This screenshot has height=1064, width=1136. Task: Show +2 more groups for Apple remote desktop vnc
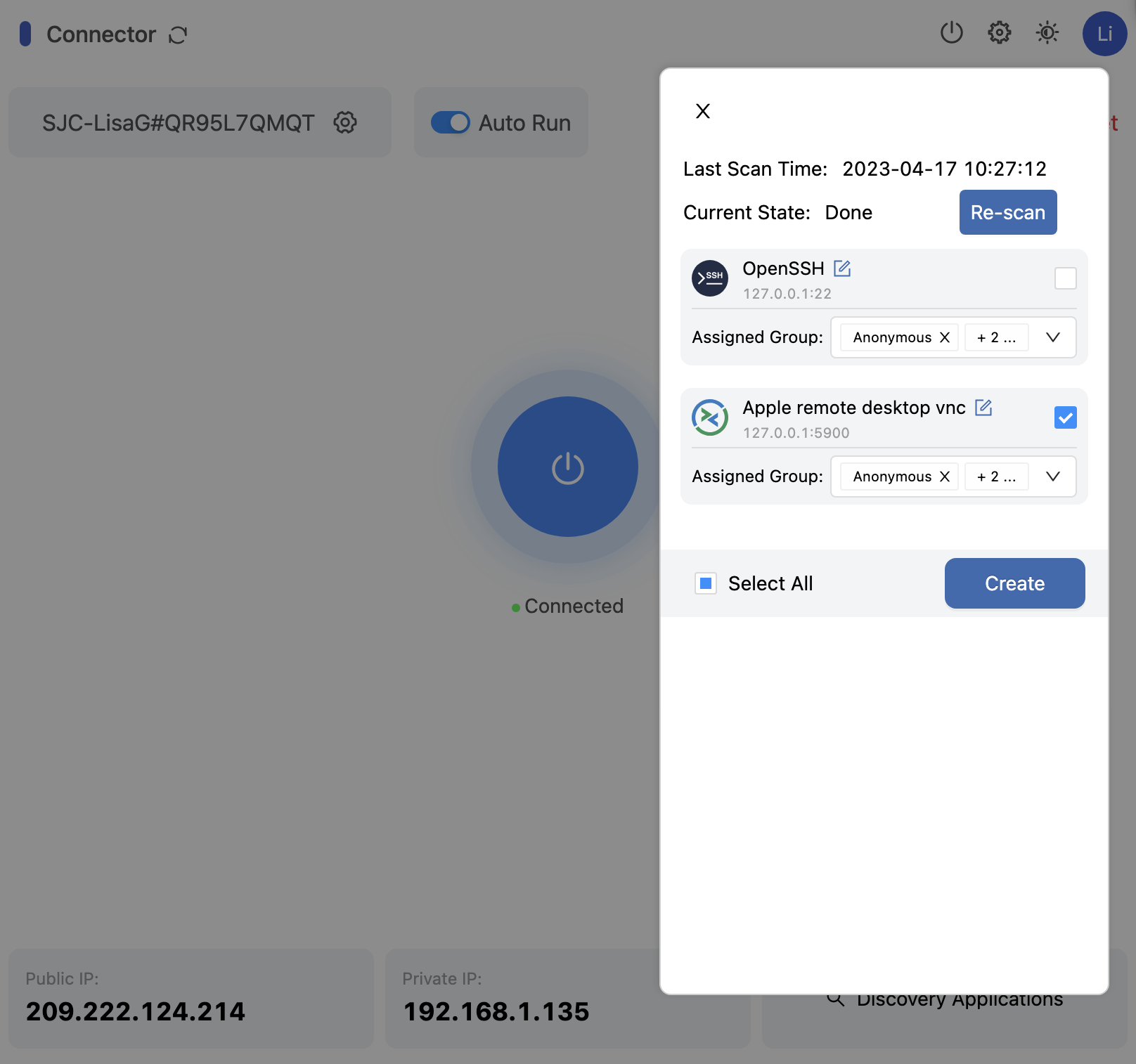coord(997,476)
